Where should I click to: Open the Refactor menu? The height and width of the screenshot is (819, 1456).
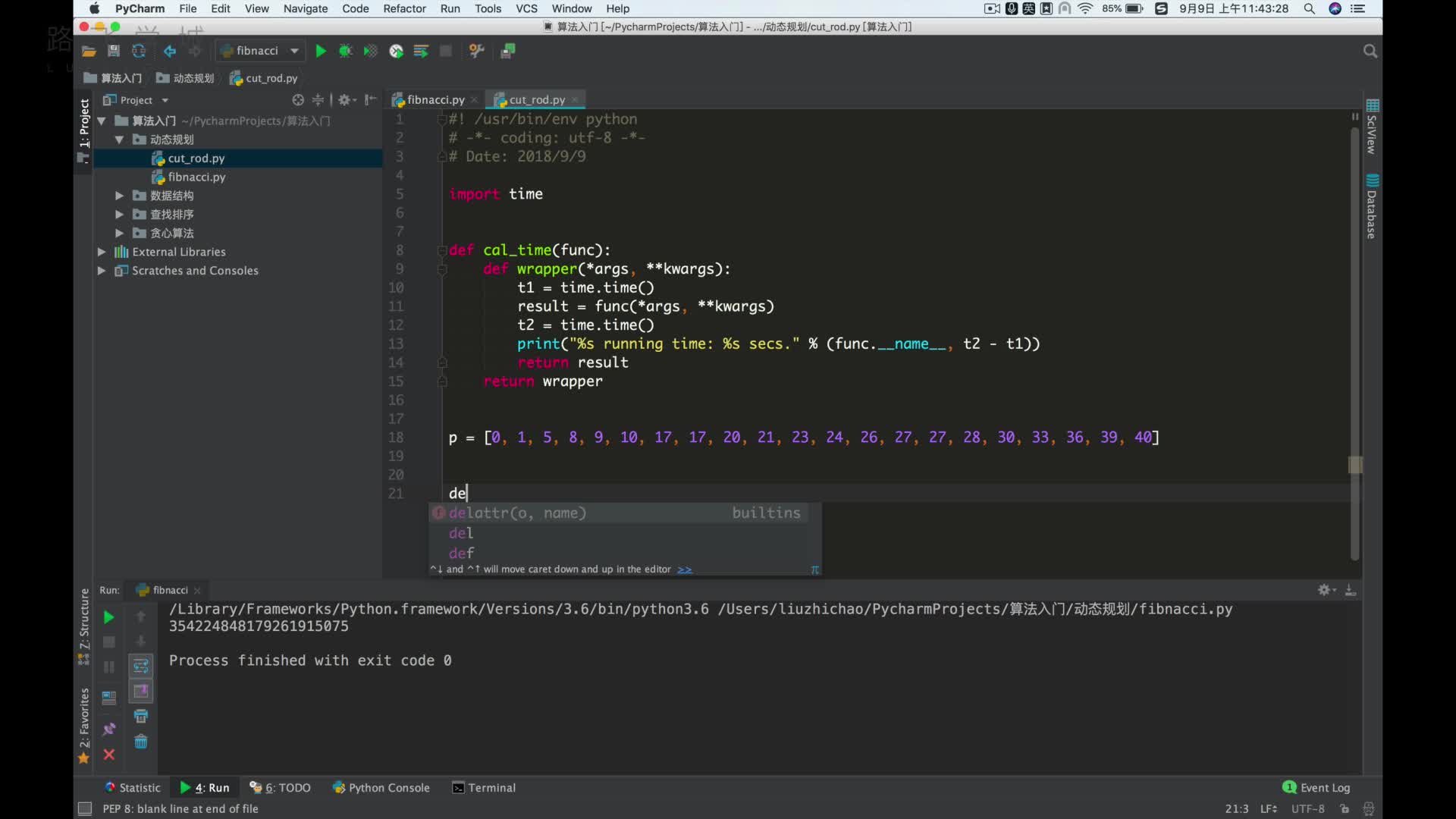coord(404,8)
